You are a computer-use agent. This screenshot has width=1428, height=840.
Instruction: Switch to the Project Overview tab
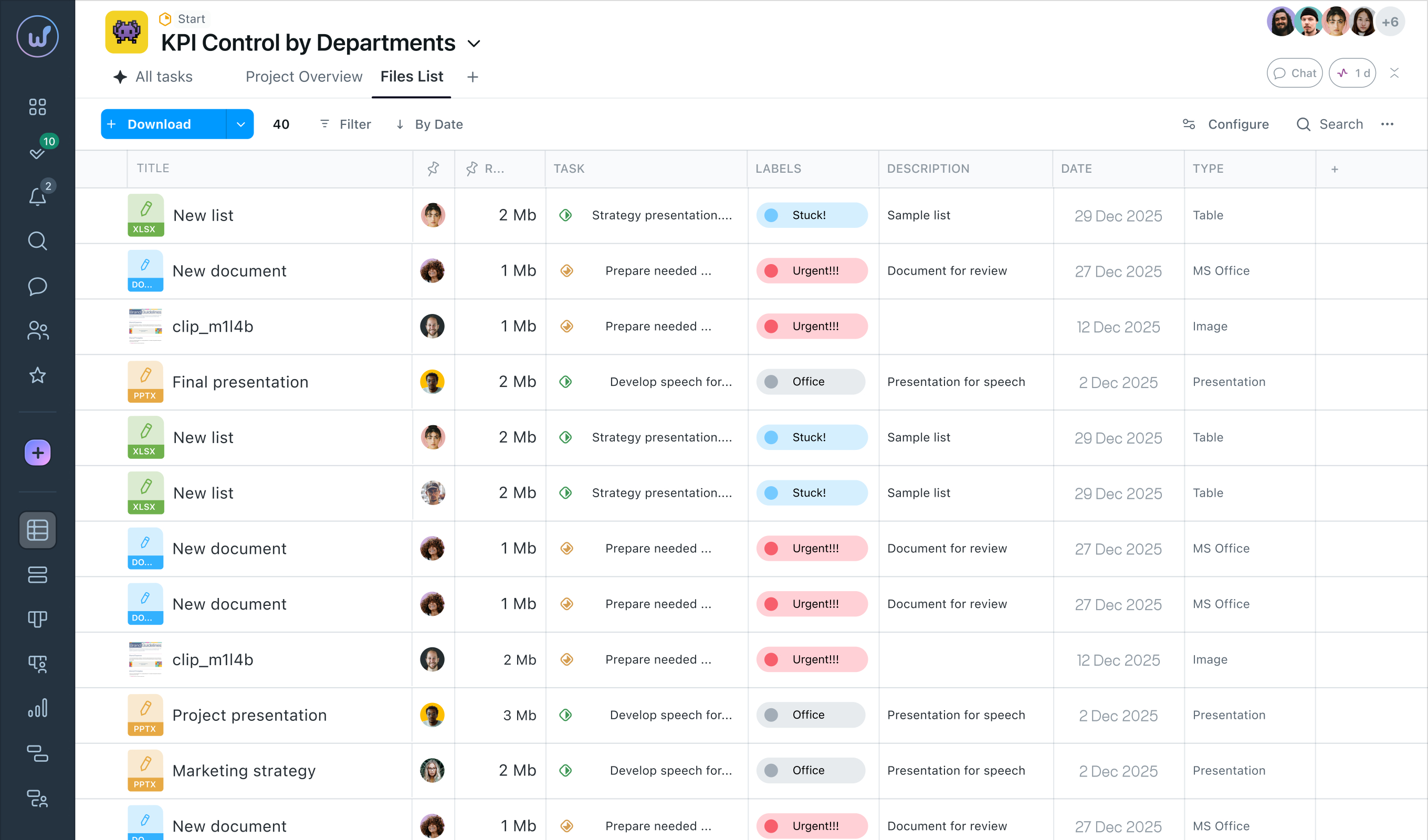click(304, 77)
